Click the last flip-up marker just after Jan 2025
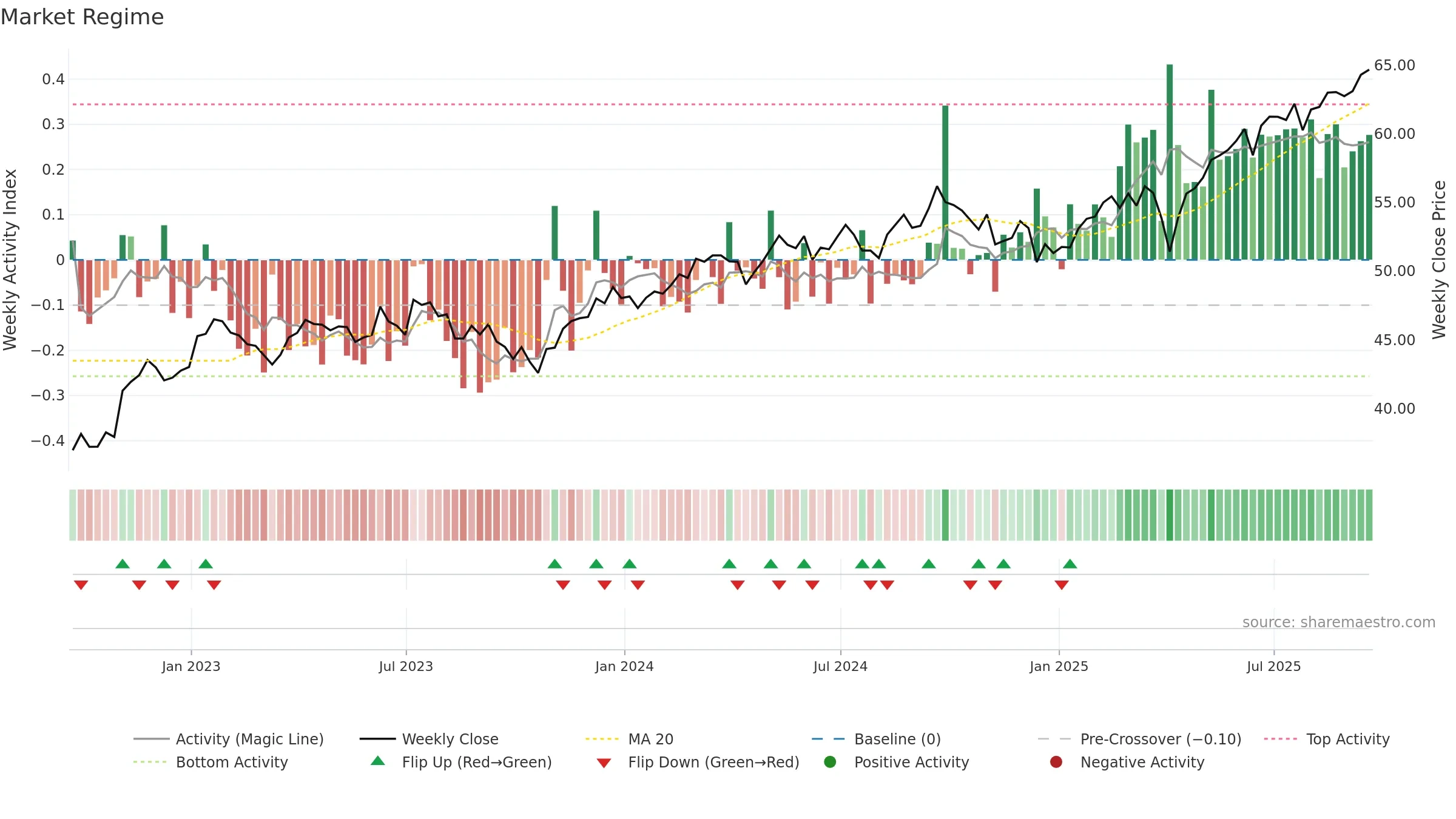The width and height of the screenshot is (1456, 819). 1070,564
